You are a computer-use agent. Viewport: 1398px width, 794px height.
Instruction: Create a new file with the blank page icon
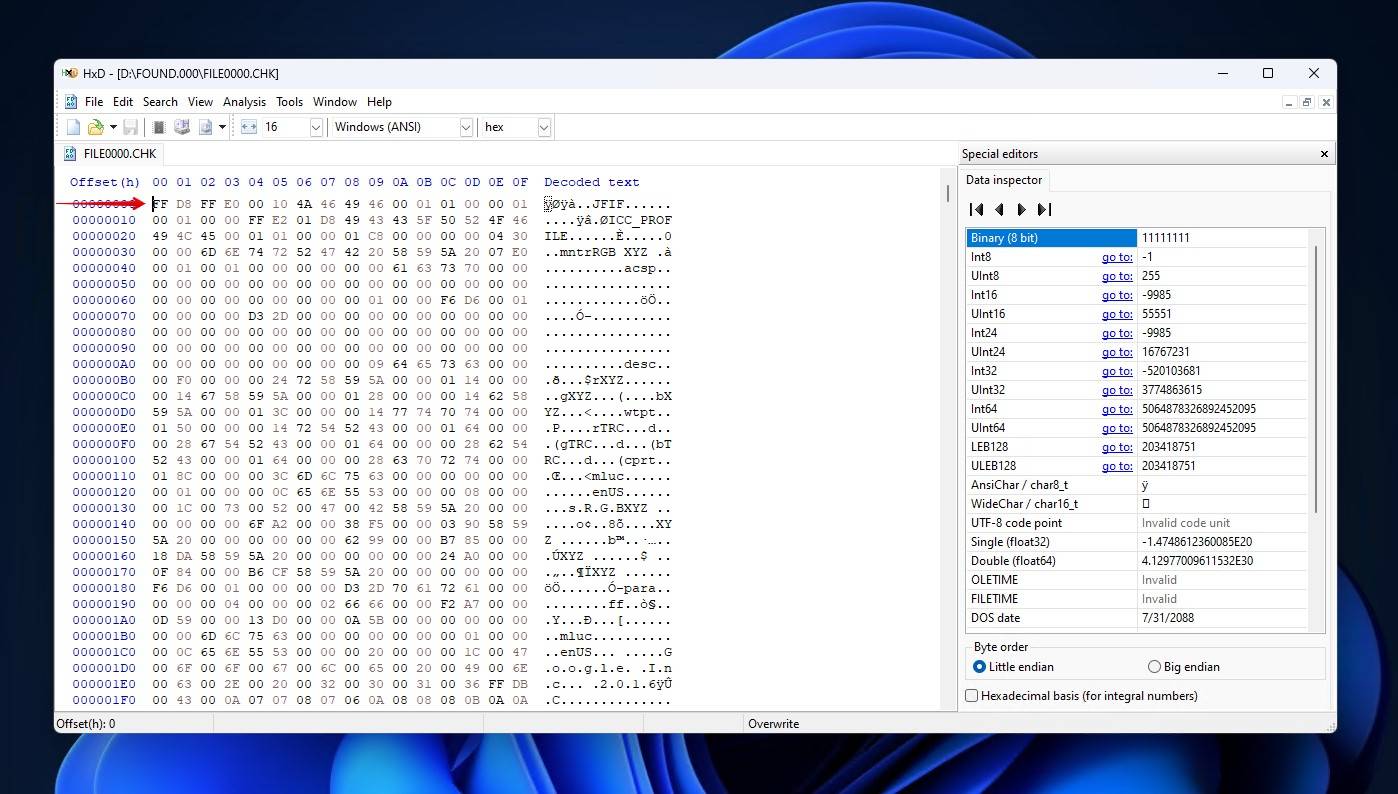(73, 127)
